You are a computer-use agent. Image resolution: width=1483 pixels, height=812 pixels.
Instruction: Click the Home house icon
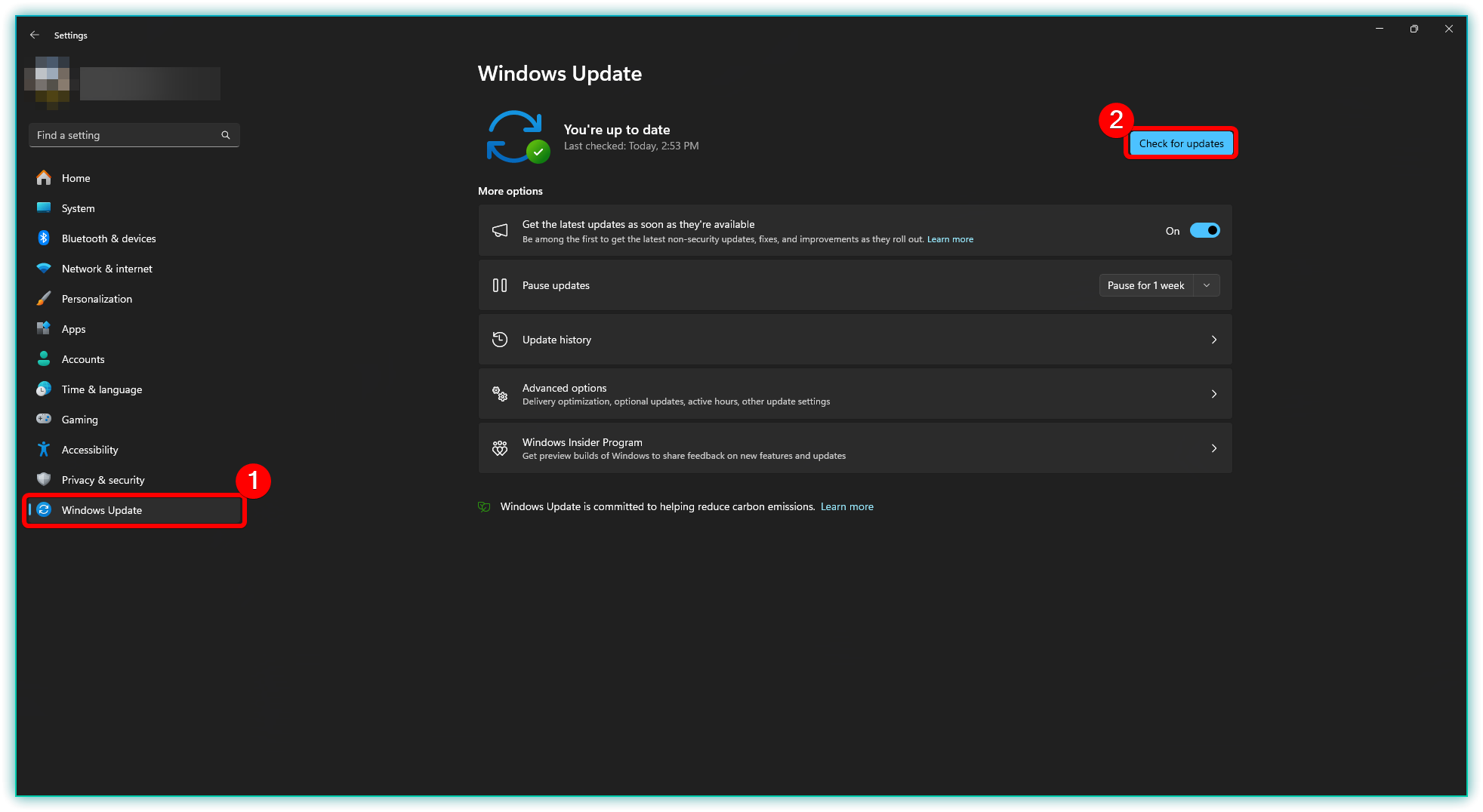(44, 177)
